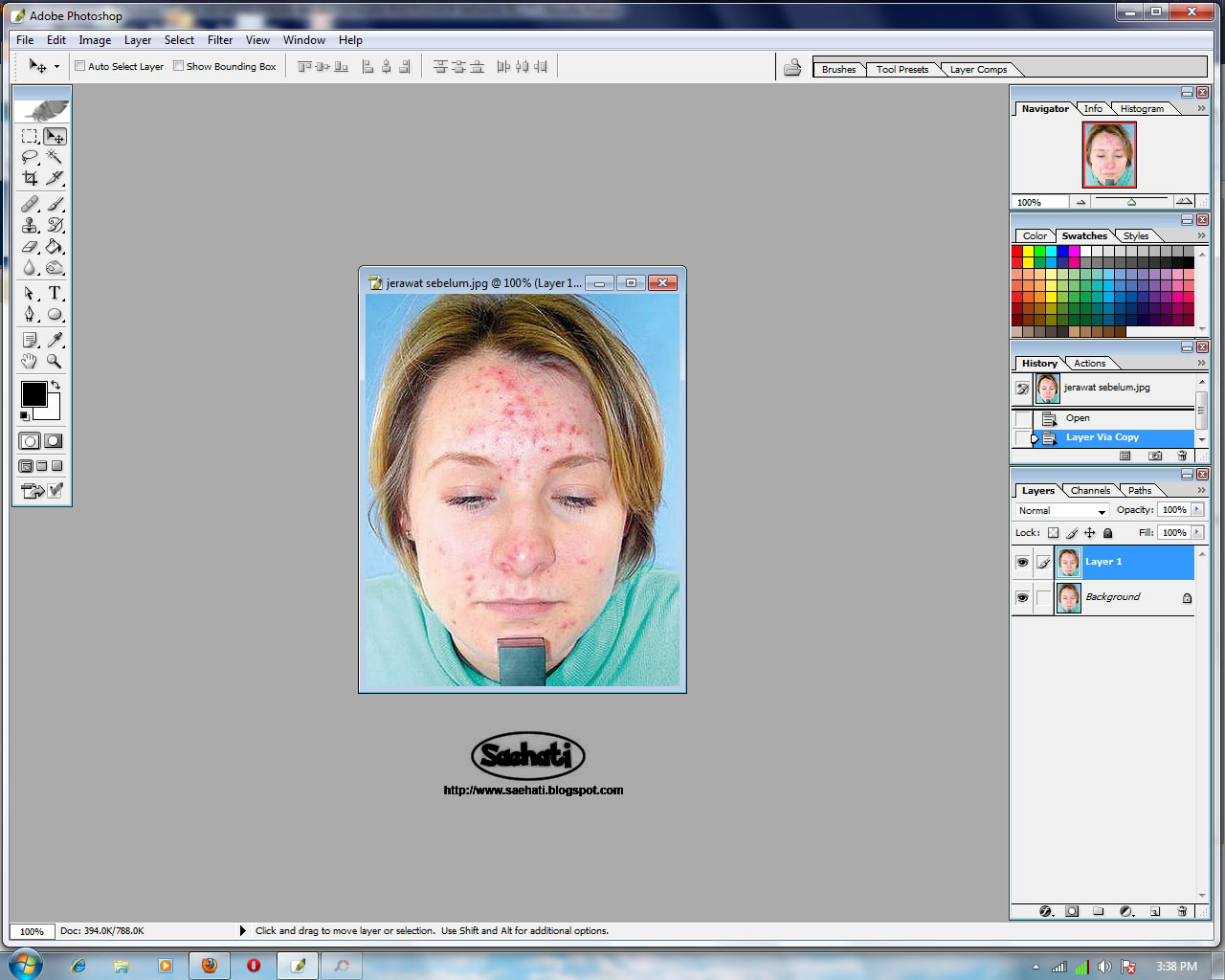Switch to the Channels tab
Viewport: 1225px width, 980px height.
1090,489
